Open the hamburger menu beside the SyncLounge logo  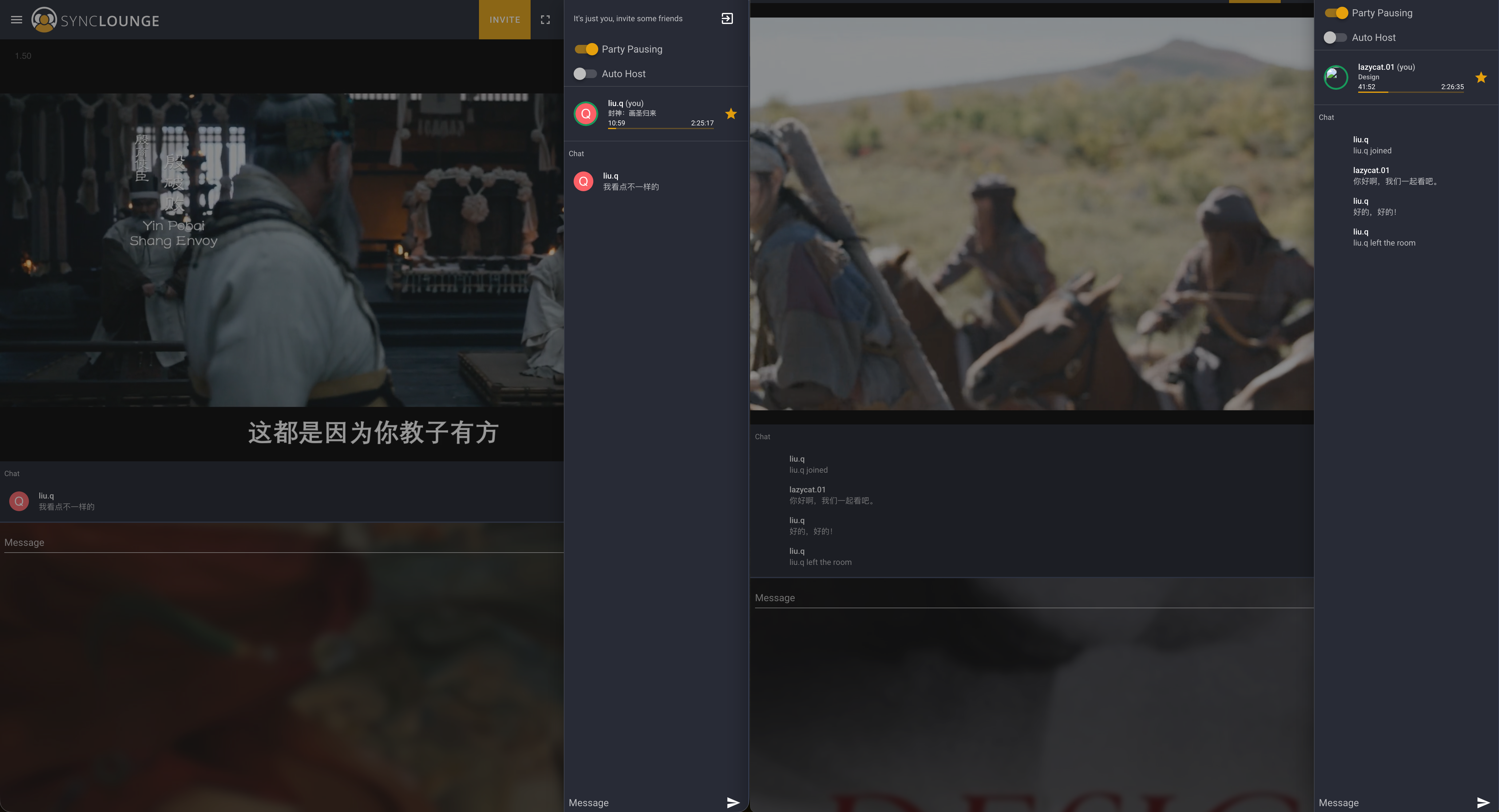[16, 20]
